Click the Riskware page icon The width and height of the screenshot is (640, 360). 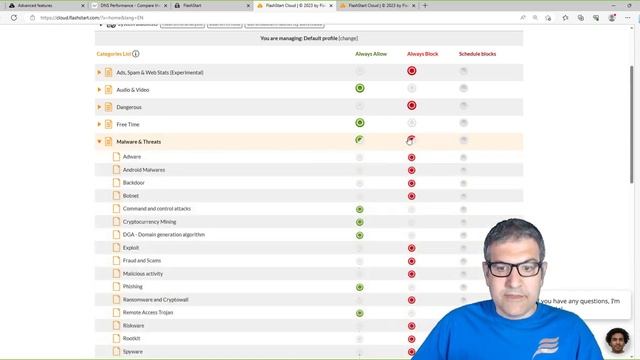click(116, 325)
